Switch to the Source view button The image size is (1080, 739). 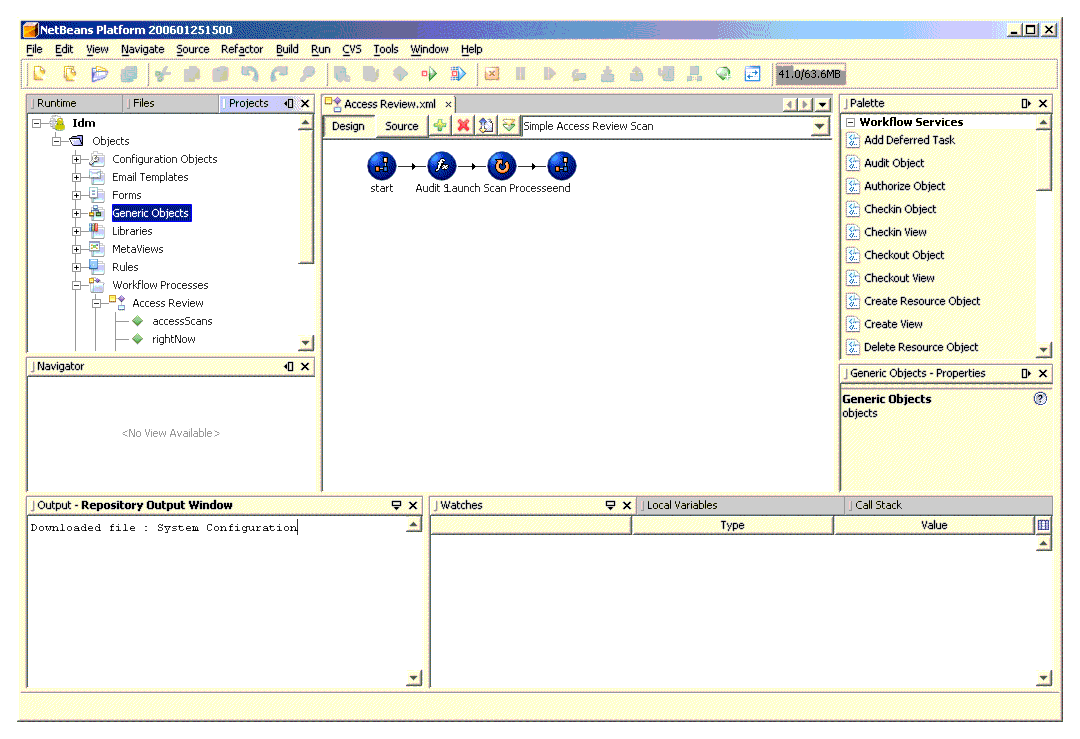[402, 126]
